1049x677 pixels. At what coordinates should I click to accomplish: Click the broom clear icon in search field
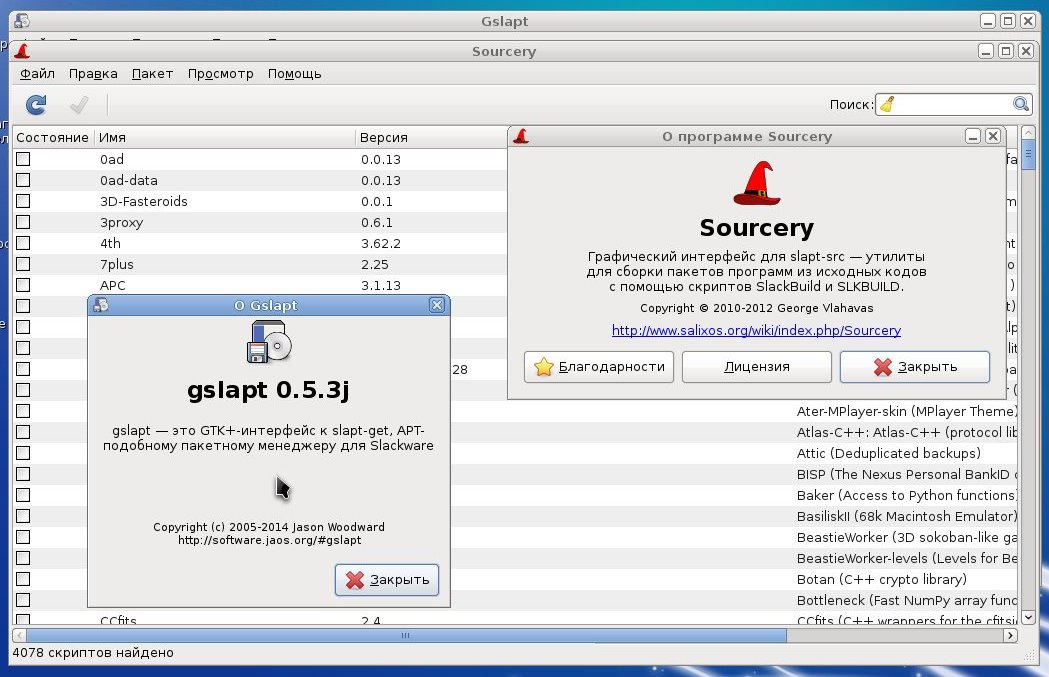tap(887, 104)
